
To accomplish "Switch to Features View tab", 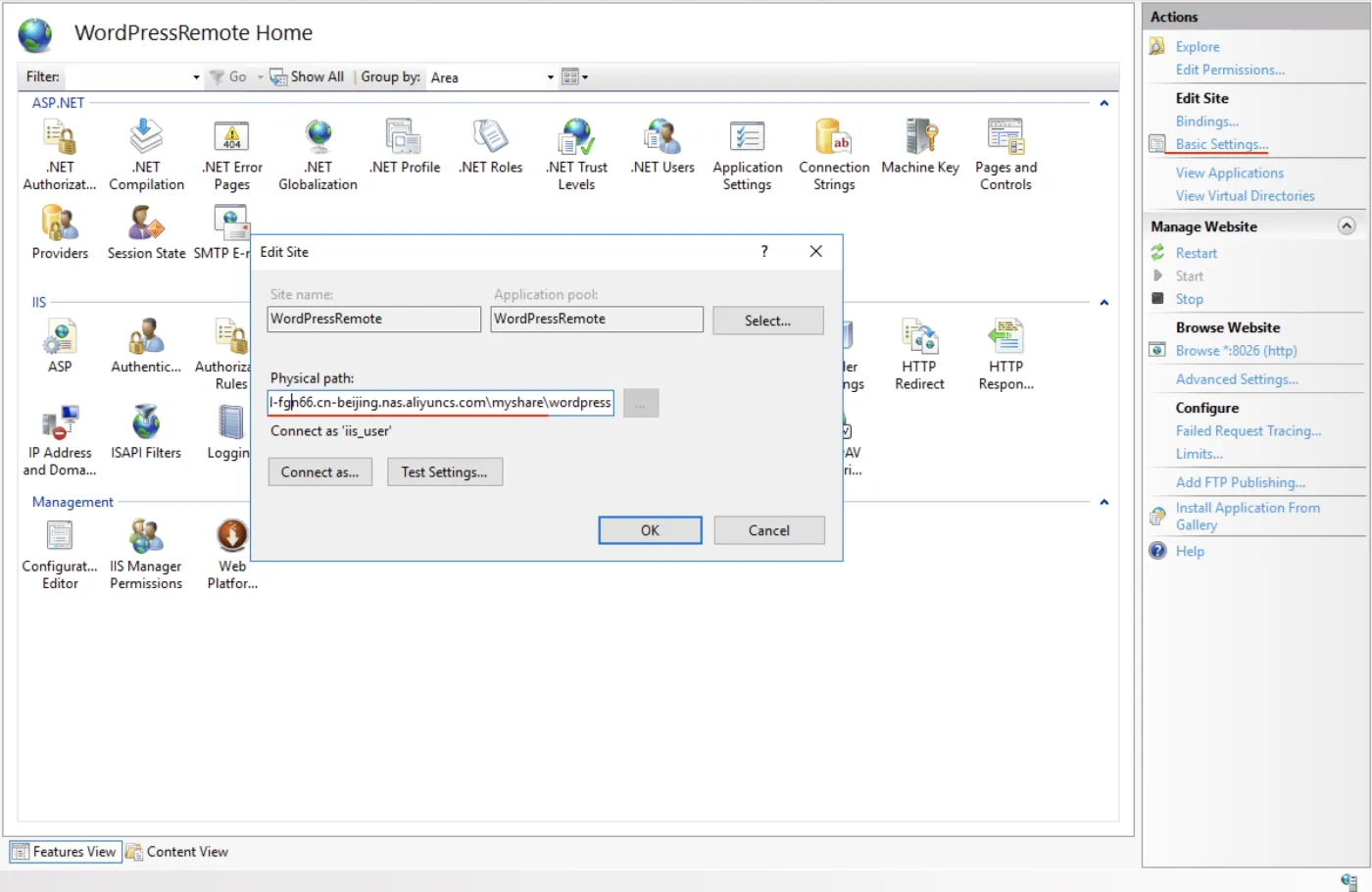I will click(66, 852).
